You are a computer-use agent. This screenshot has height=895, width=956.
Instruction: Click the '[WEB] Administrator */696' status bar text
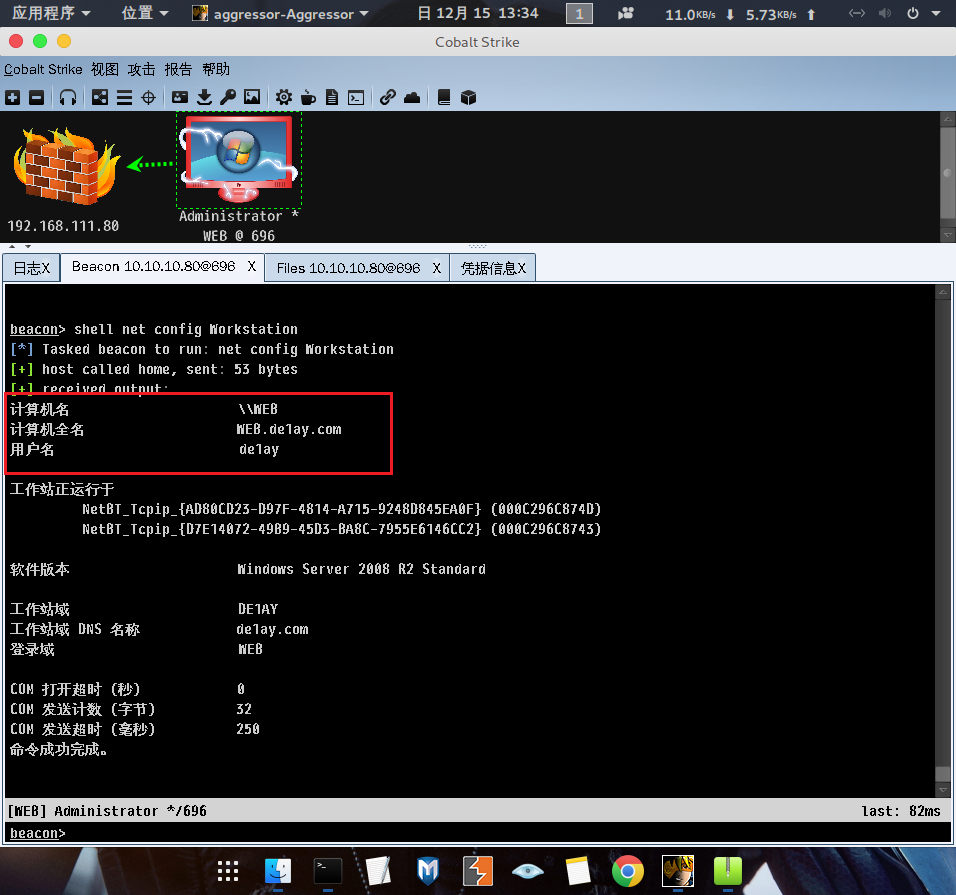[x=107, y=811]
